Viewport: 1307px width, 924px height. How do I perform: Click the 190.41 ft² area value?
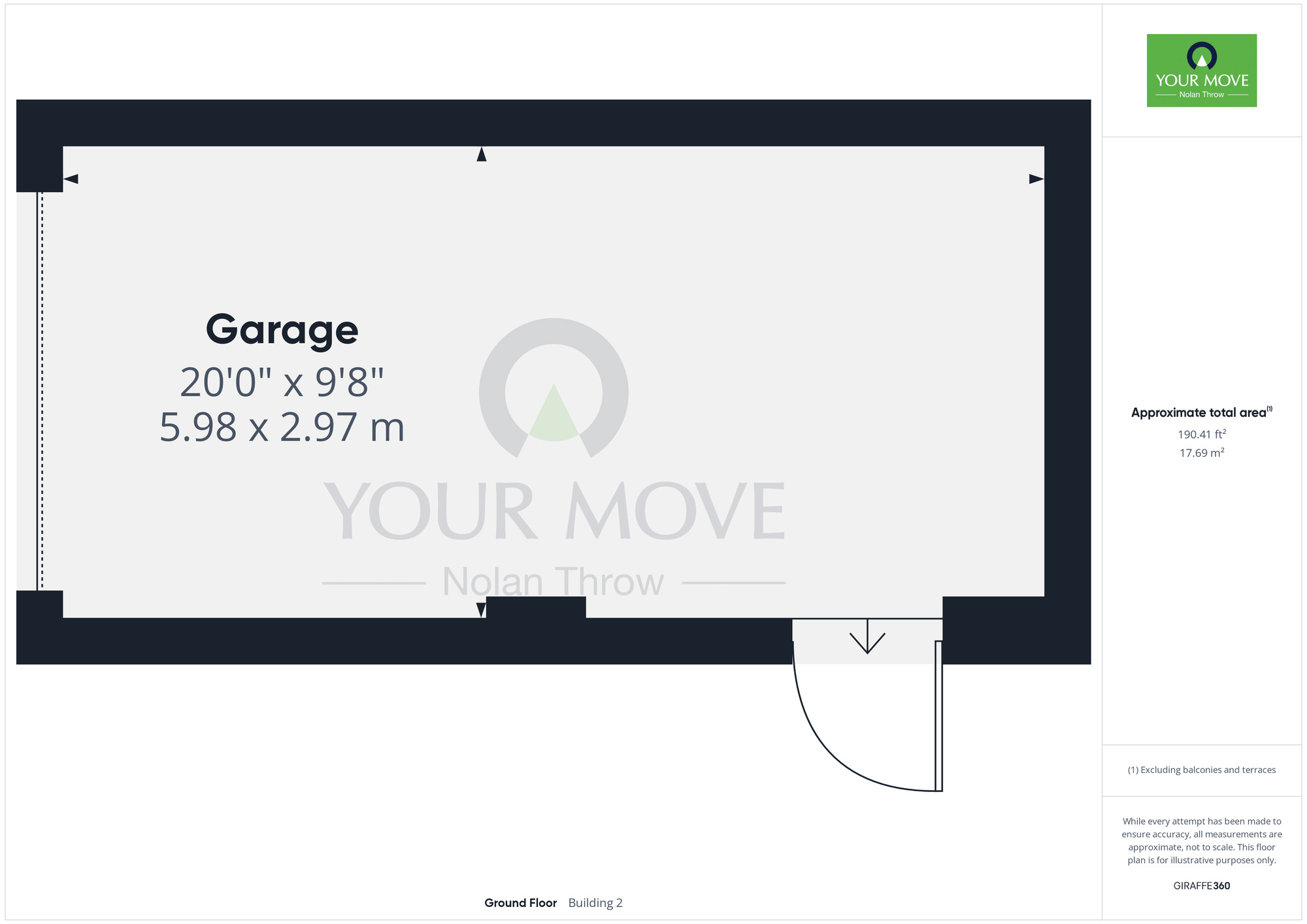(x=1201, y=434)
